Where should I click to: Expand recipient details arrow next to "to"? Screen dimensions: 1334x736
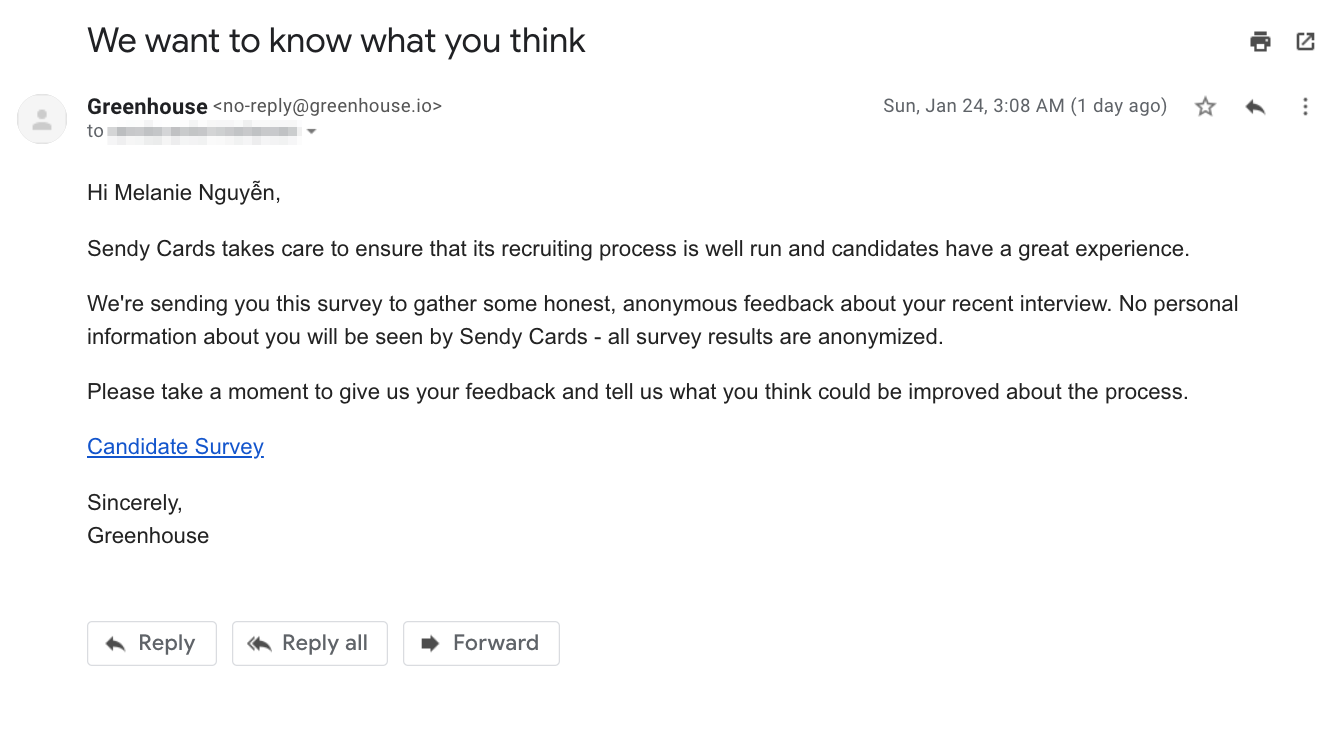click(x=311, y=132)
